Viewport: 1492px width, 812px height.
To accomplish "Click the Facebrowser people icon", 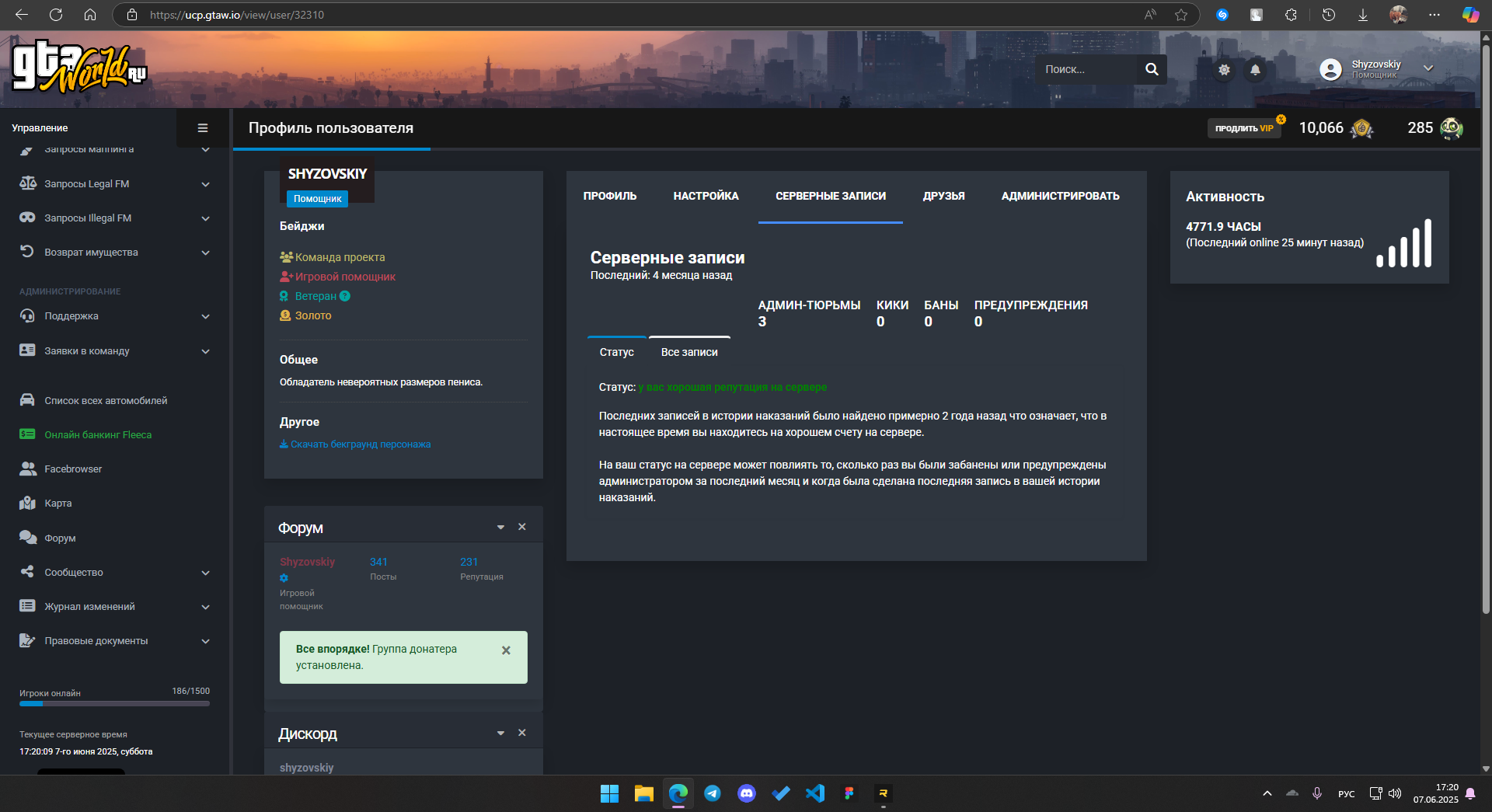I will 27,469.
